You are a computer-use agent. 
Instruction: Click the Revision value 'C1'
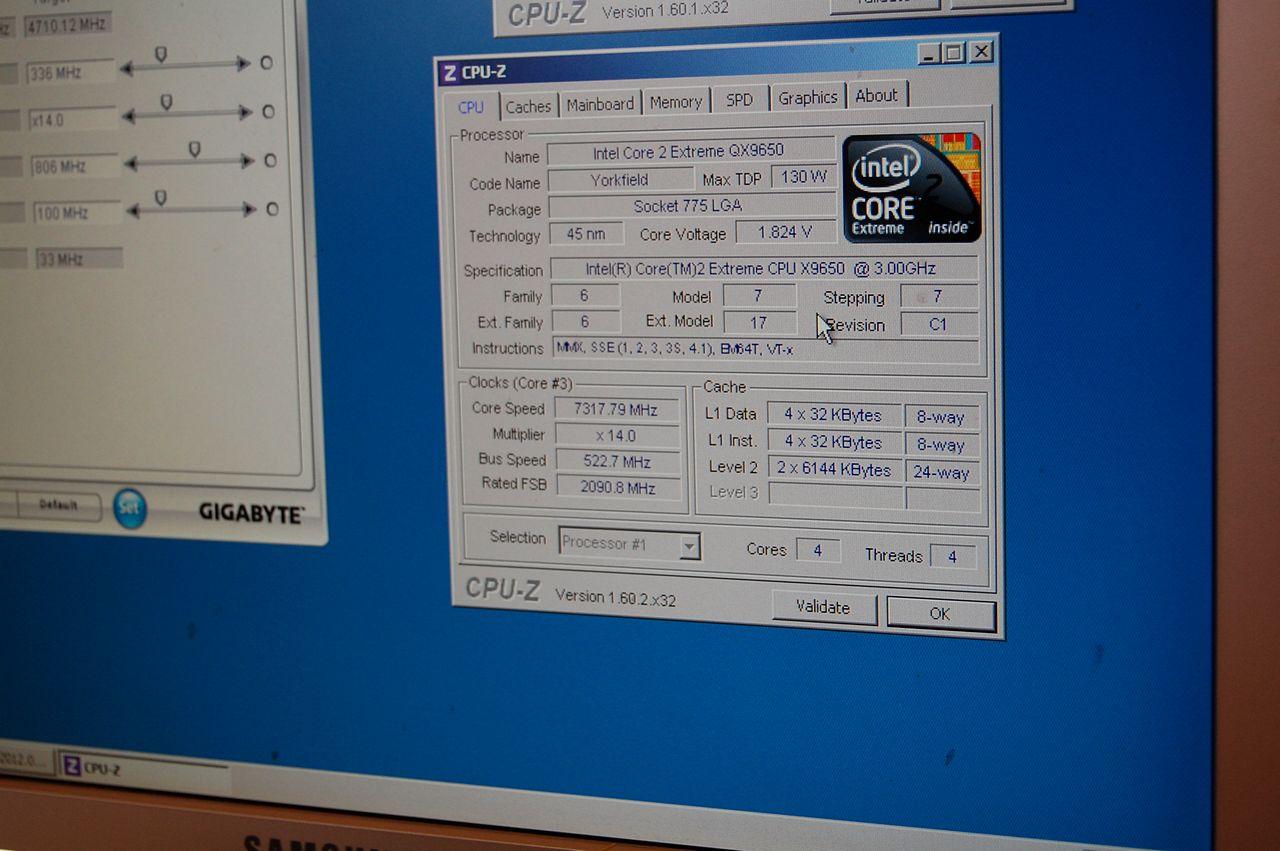[938, 324]
